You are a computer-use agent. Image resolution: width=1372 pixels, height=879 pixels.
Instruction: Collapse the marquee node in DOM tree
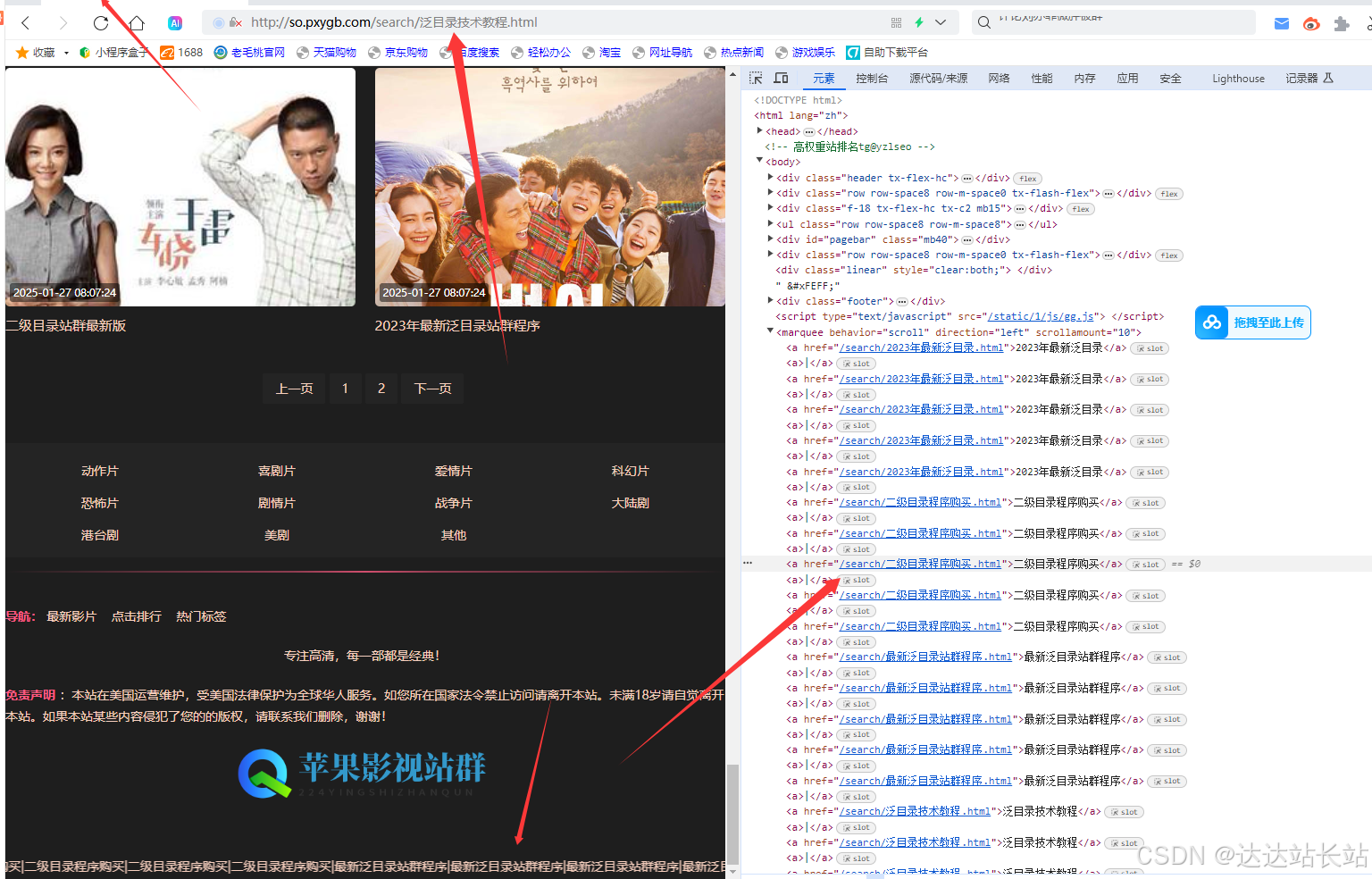pyautogui.click(x=770, y=332)
